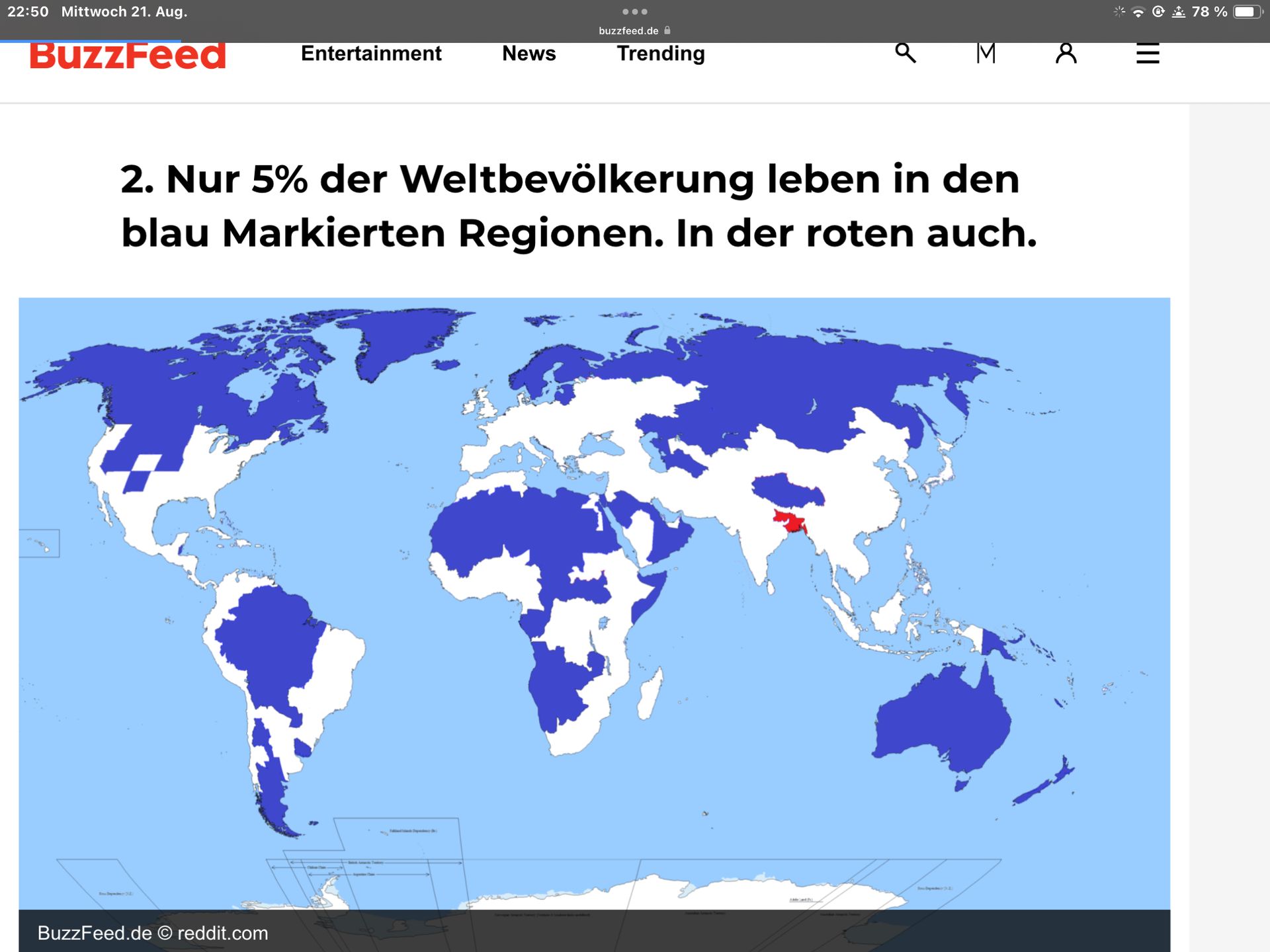Screen dimensions: 1270x952
Task: Tap the BuzzFeed logo
Action: pyautogui.click(x=128, y=56)
